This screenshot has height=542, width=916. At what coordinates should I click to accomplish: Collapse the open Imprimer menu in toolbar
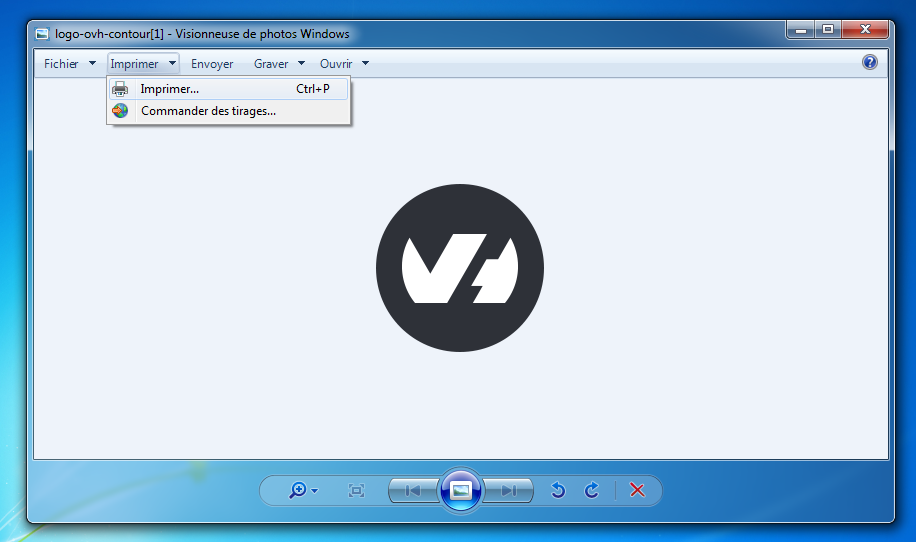(143, 64)
